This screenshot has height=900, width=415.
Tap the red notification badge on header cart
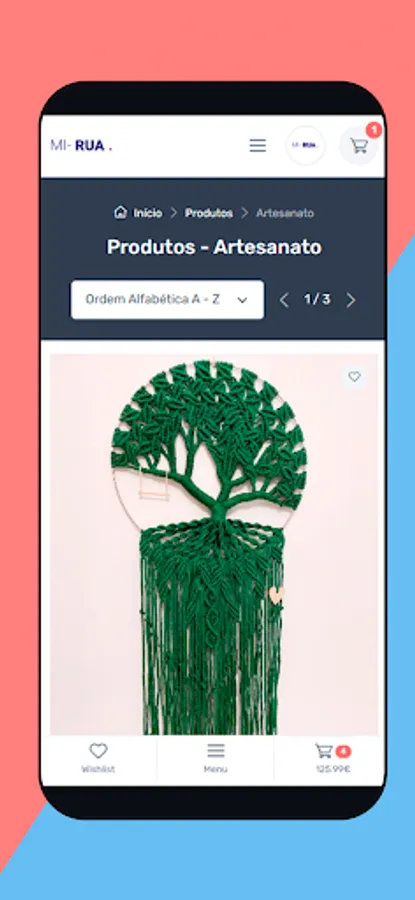pos(374,130)
